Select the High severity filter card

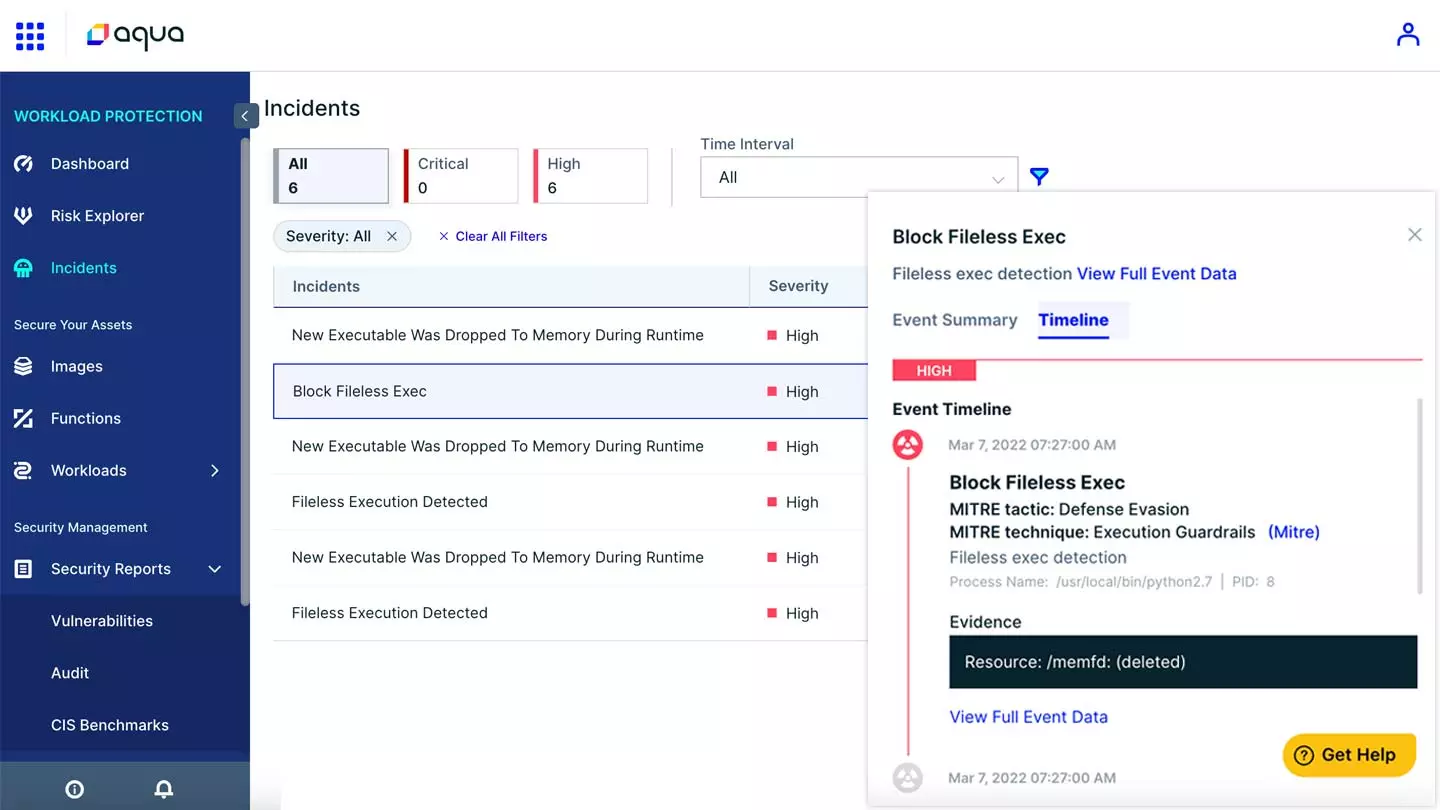(591, 176)
